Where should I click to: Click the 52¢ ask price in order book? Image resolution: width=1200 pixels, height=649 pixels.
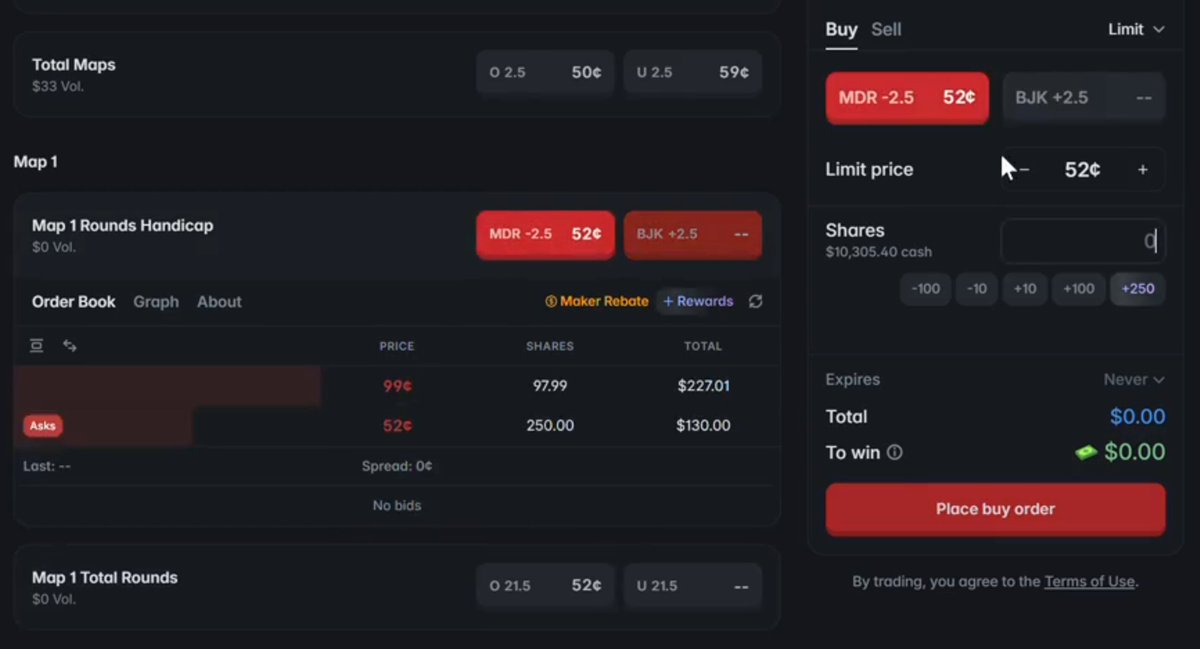point(397,426)
